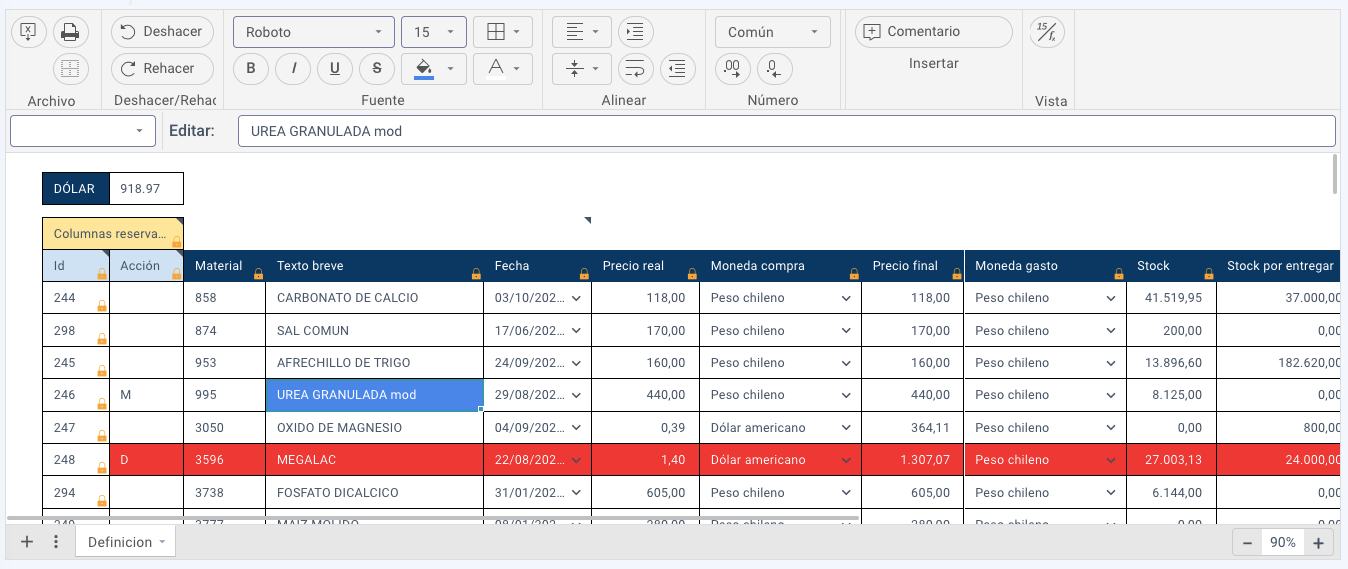Screen dimensions: 1348x569
Task: Open Moneda compra dropdown for SAL COMUN row
Action: point(846,331)
